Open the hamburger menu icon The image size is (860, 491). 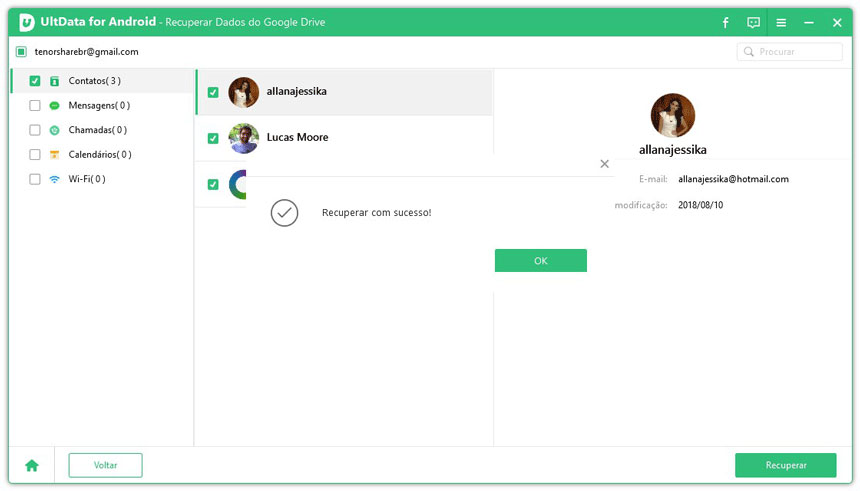click(781, 22)
